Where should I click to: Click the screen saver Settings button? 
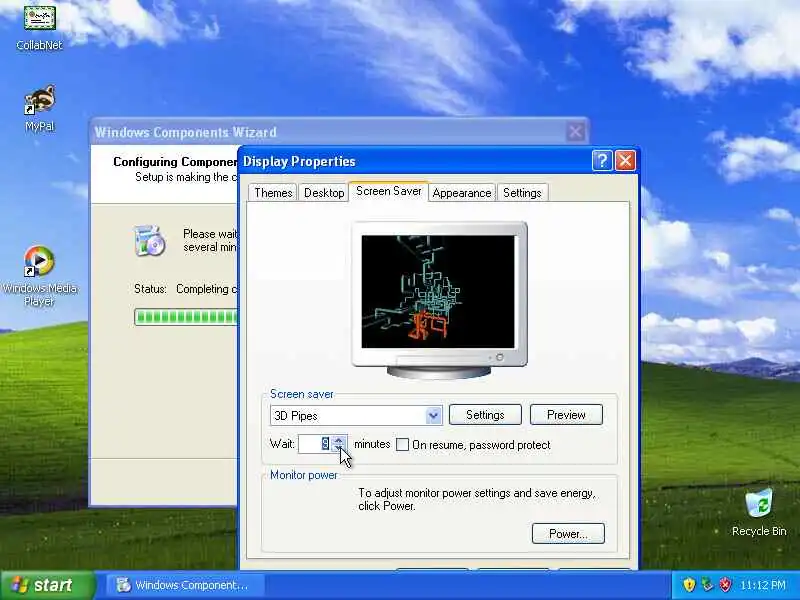pyautogui.click(x=485, y=415)
